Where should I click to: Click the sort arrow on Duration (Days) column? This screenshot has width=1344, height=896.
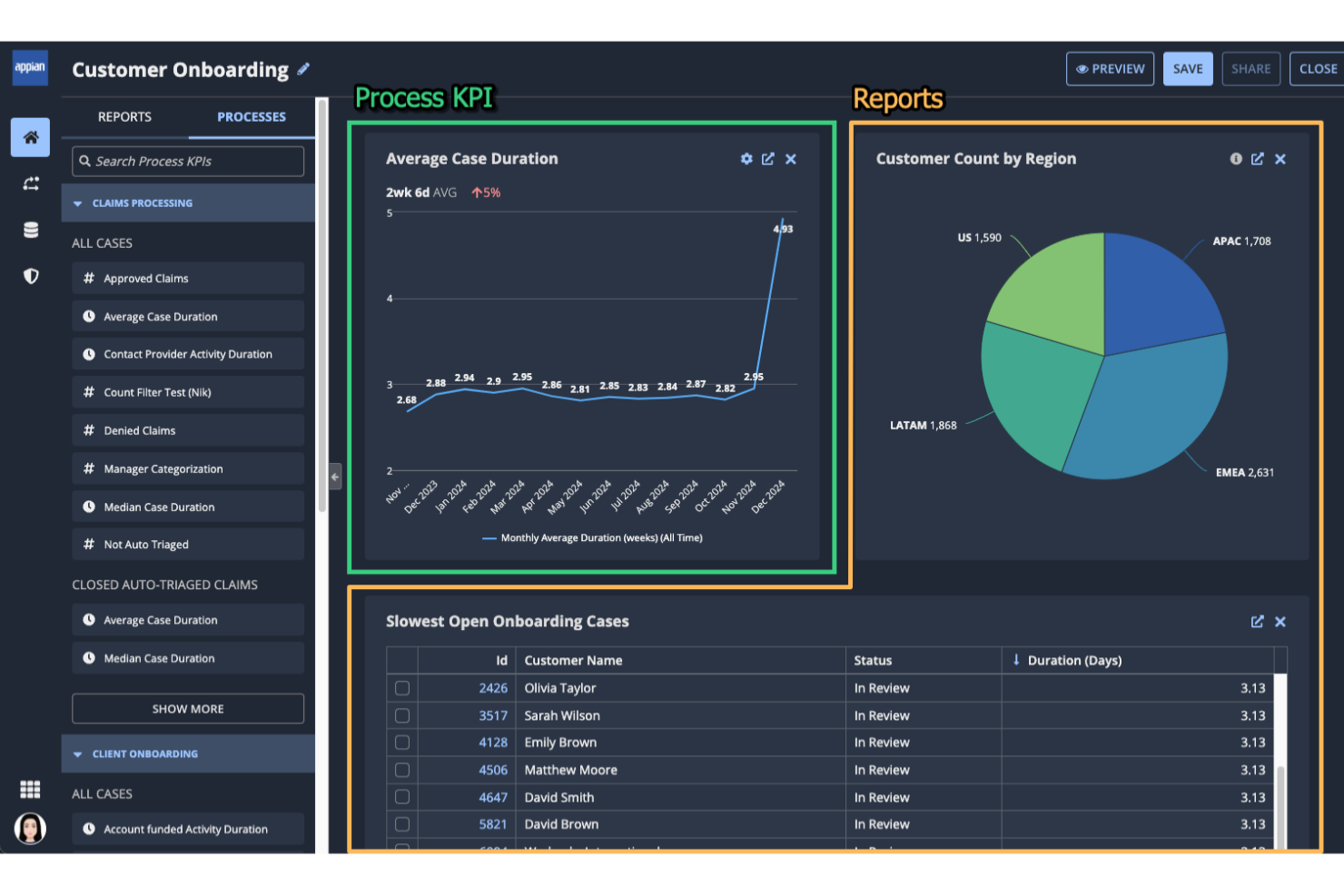(1016, 660)
